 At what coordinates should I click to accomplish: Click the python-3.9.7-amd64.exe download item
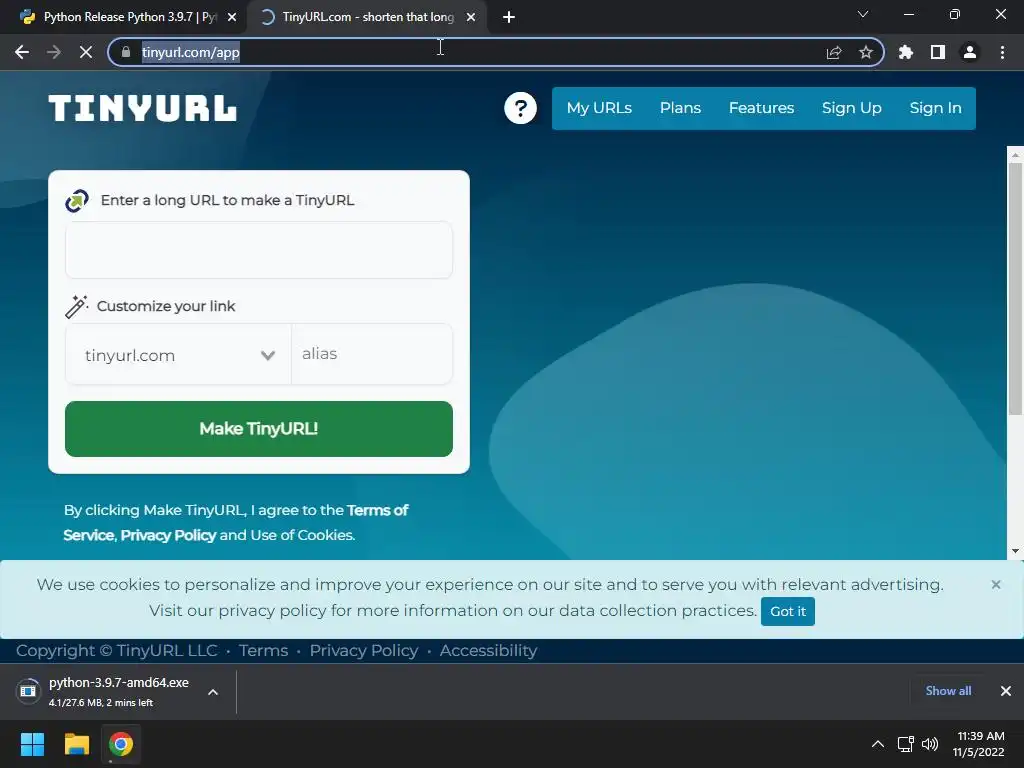click(x=118, y=691)
